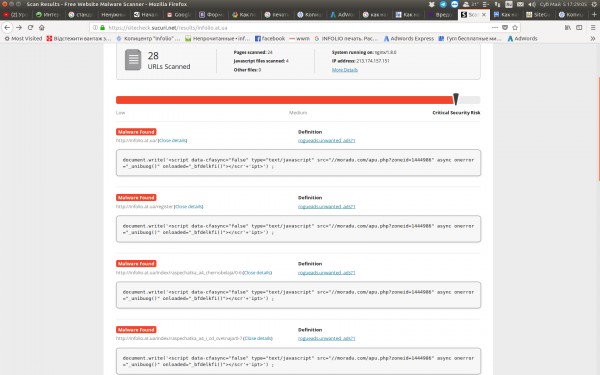Save page to Pocket icon
The width and height of the screenshot is (600, 375).
tap(505, 28)
